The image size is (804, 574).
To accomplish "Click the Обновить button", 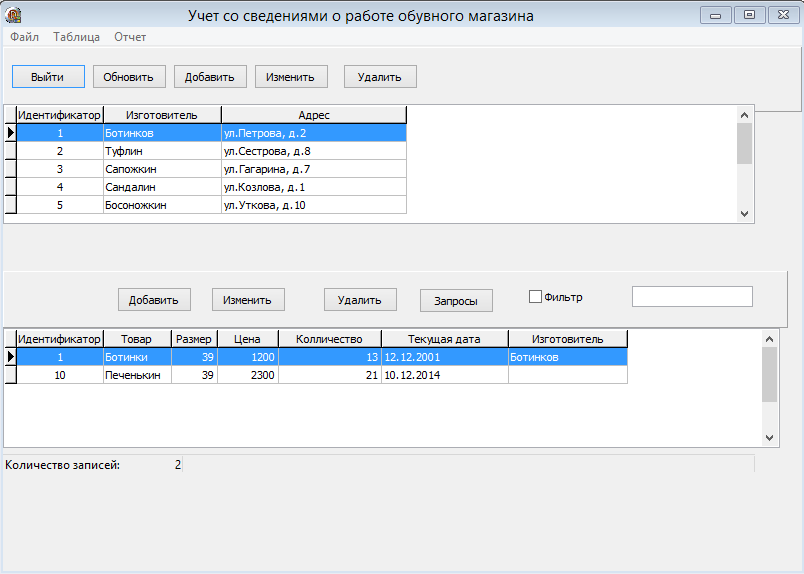I will coord(129,77).
